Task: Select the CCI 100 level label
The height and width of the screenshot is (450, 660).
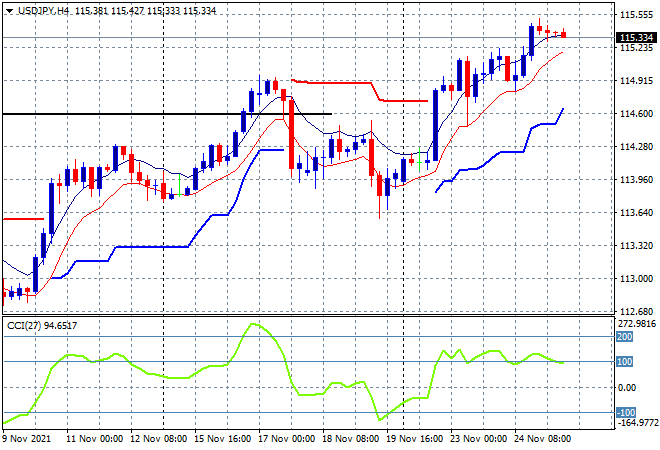Action: pyautogui.click(x=624, y=362)
